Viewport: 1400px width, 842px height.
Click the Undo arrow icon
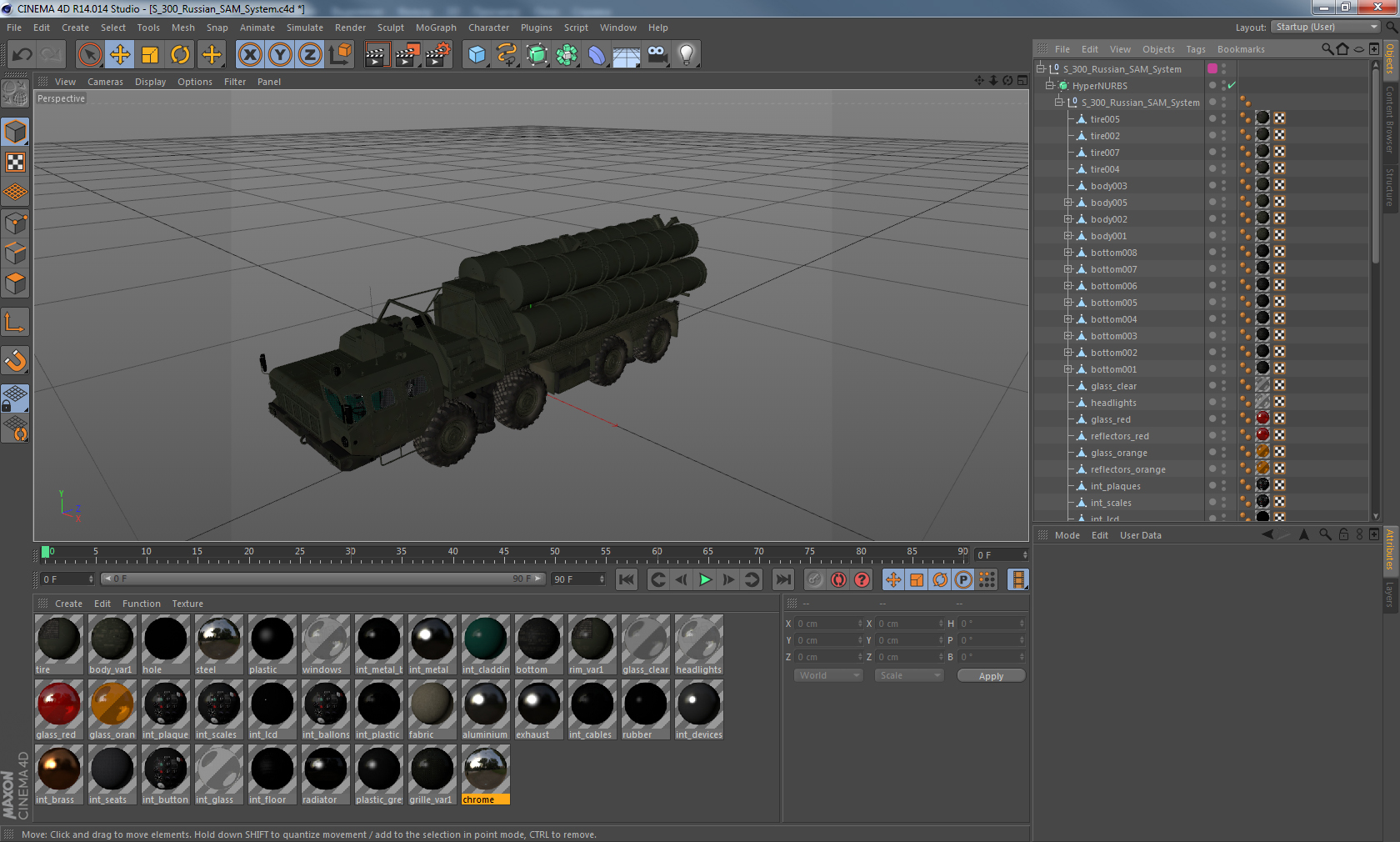[x=22, y=55]
